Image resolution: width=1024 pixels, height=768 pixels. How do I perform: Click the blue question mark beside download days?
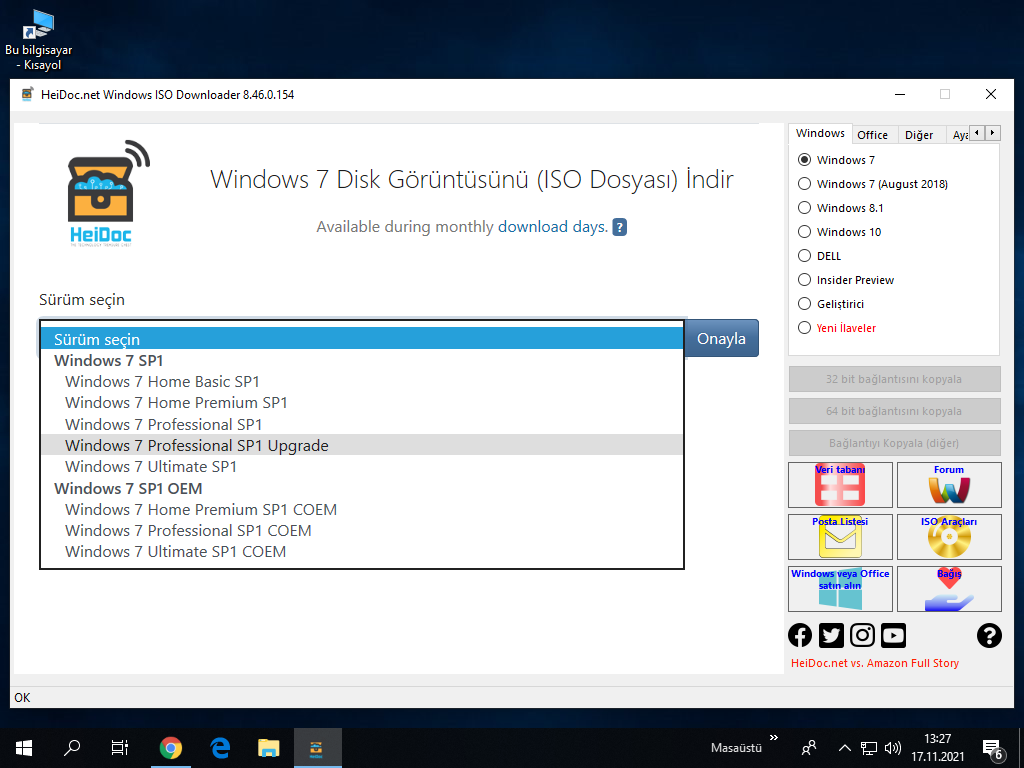point(620,227)
